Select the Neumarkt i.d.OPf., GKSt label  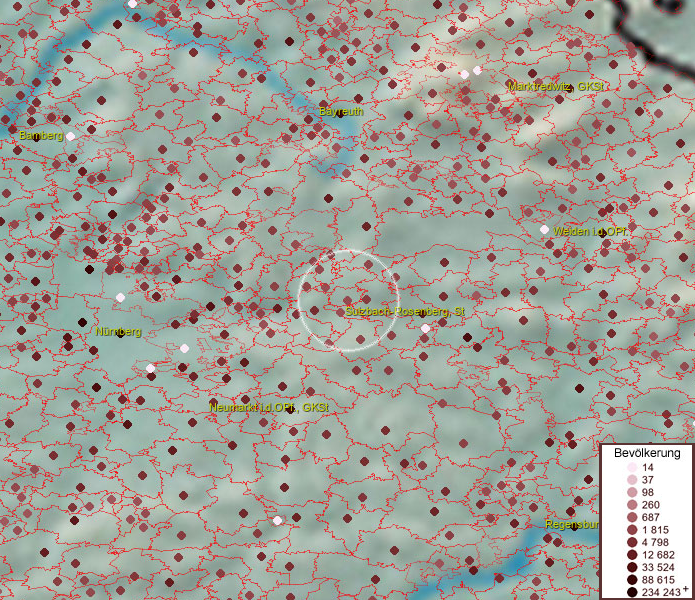[269, 408]
